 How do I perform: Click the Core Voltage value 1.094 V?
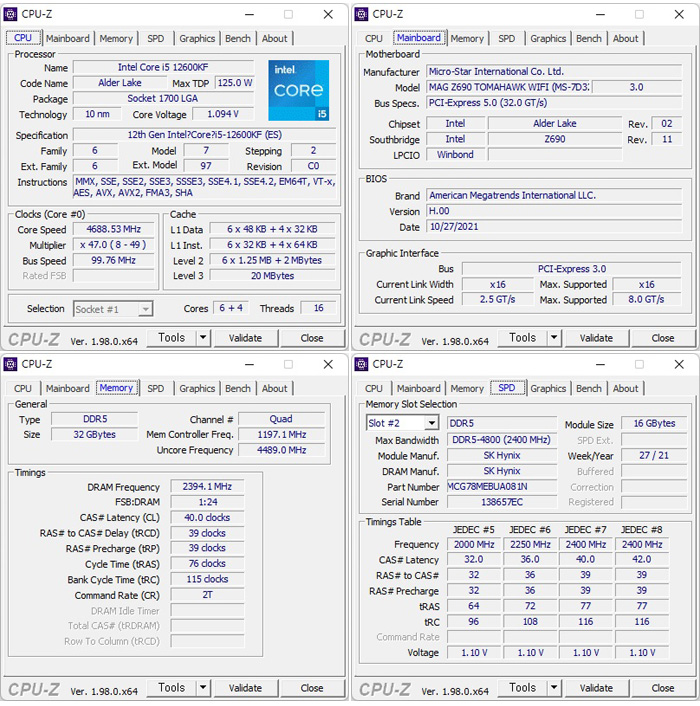[223, 114]
